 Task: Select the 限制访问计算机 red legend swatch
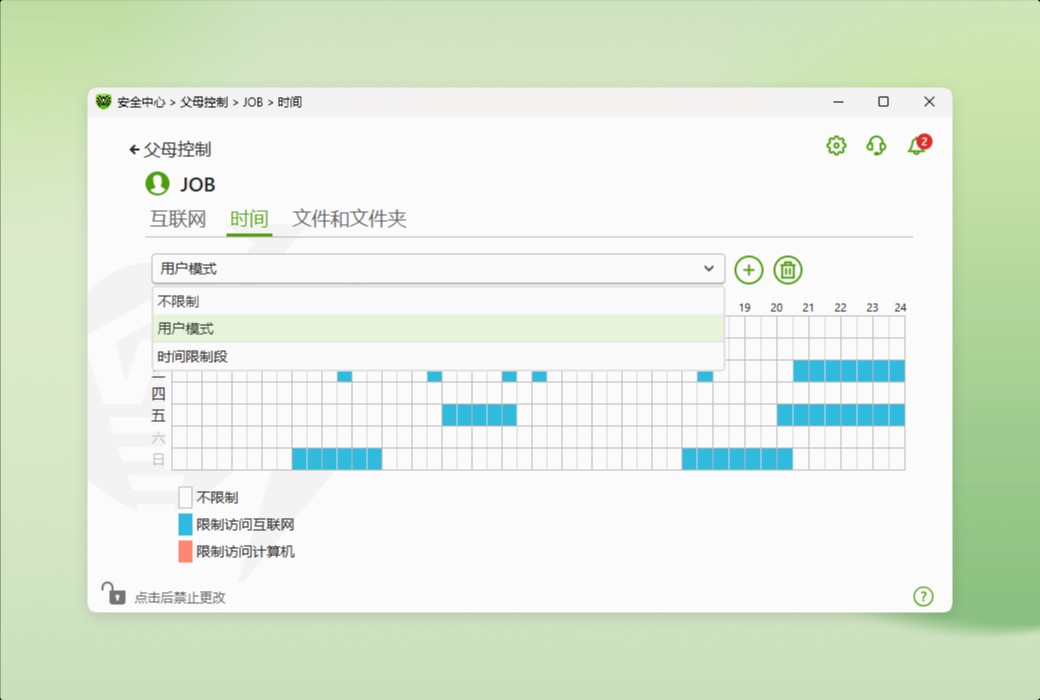[185, 551]
